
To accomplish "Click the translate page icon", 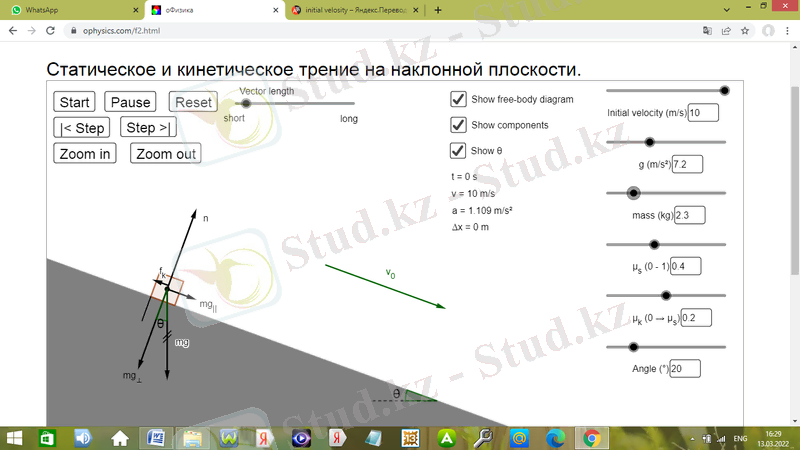I will coord(707,31).
